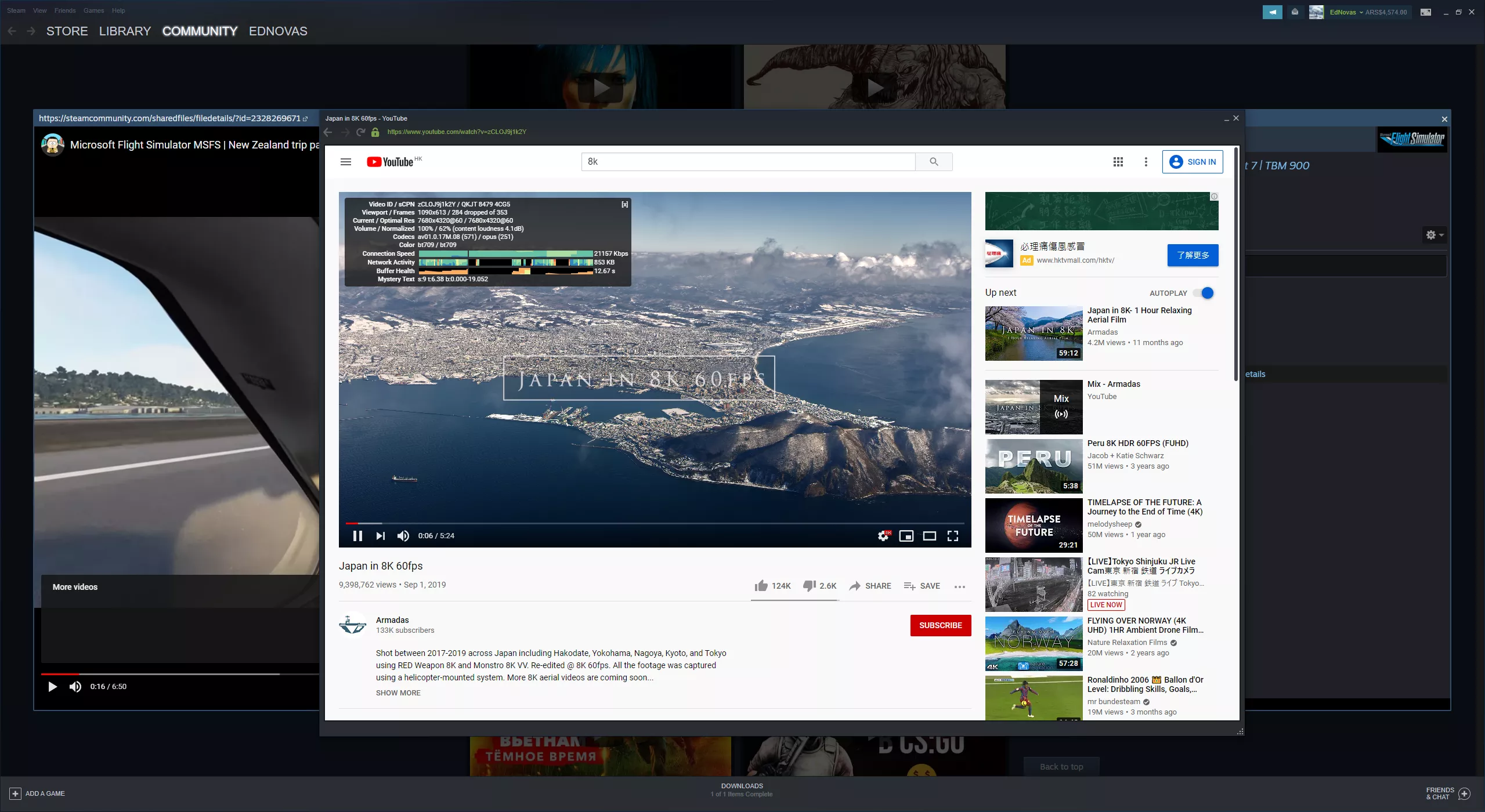The image size is (1485, 812).
Task: Click the red SUBSCRIBE button
Action: (940, 625)
